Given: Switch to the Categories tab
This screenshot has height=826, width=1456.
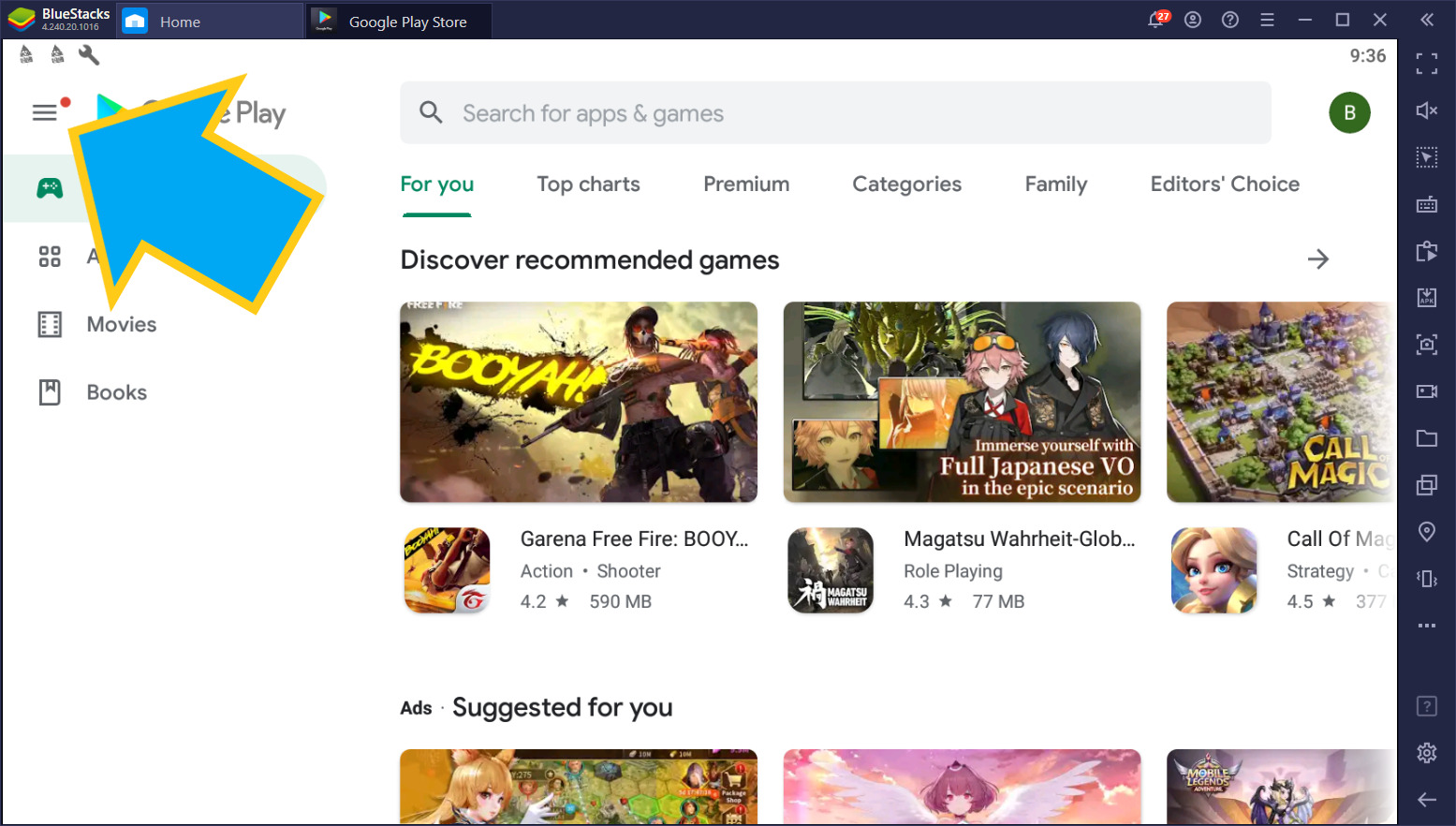Looking at the screenshot, I should (x=906, y=184).
